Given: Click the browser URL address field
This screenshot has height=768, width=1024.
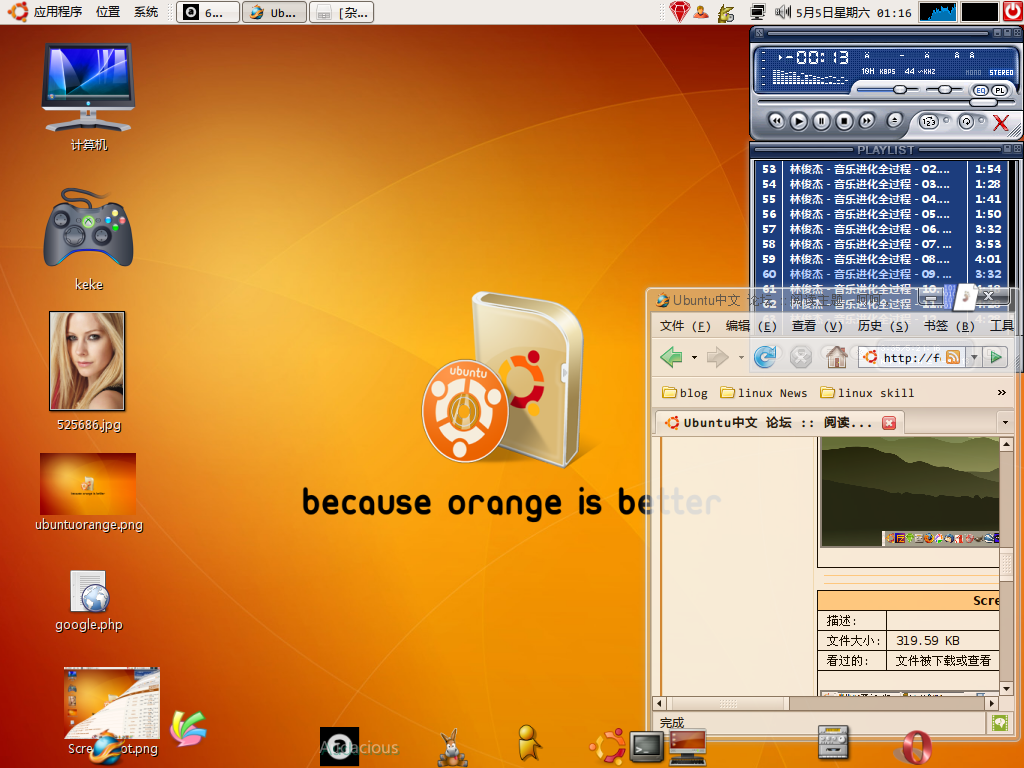Looking at the screenshot, I should pos(912,357).
